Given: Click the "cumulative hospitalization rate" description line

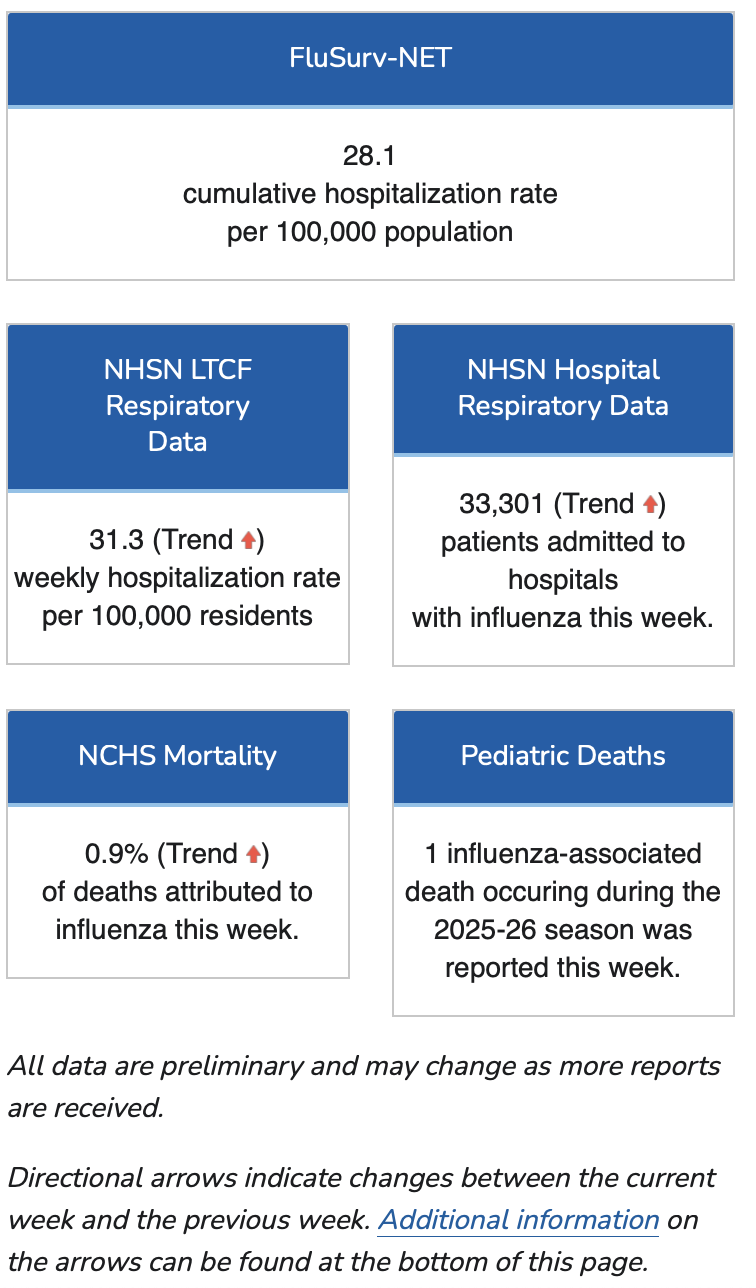Looking at the screenshot, I should click(370, 194).
